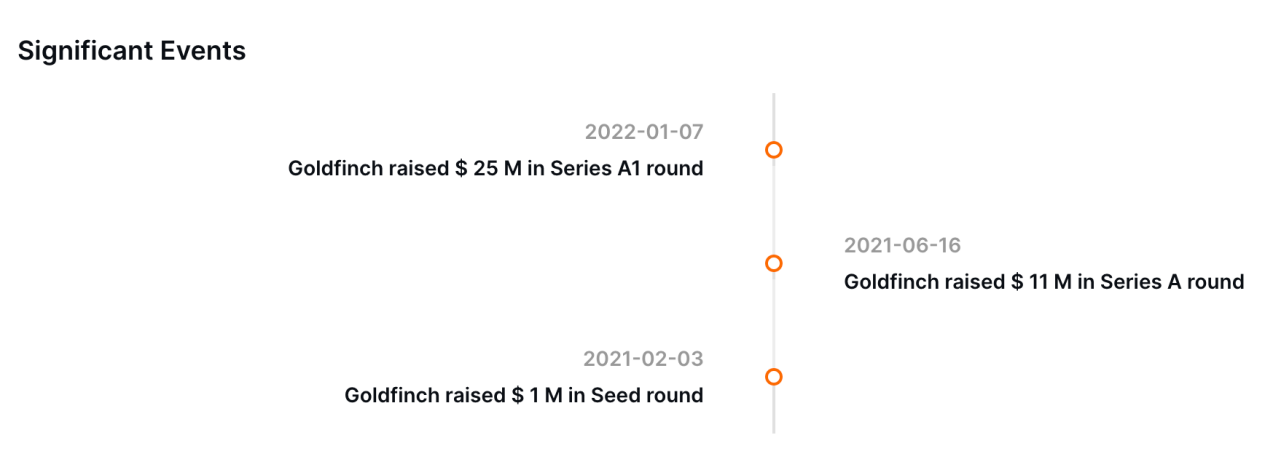Open the $1 M Seed round event
The width and height of the screenshot is (1265, 451).
(523, 395)
